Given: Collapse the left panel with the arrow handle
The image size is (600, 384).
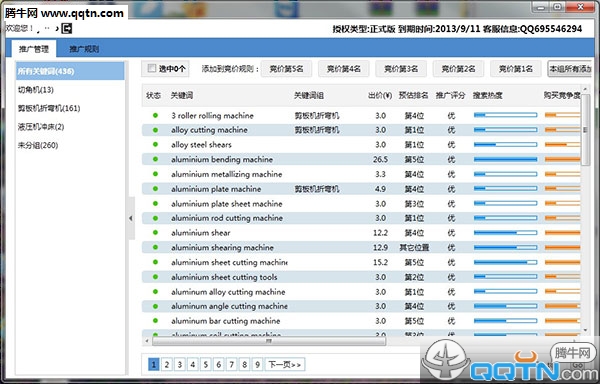Looking at the screenshot, I should (x=131, y=218).
